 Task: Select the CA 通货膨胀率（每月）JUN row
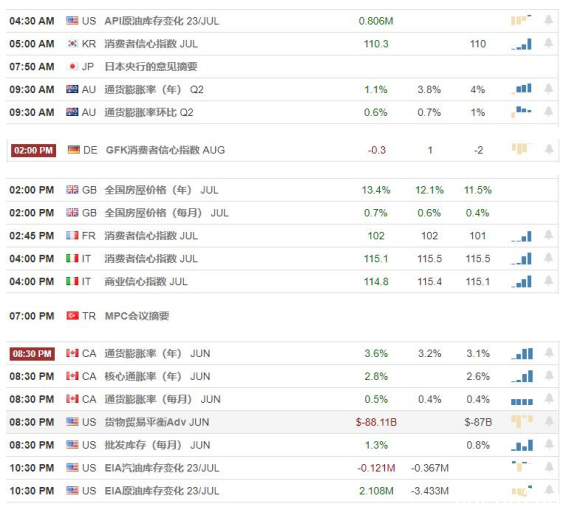[282, 399]
